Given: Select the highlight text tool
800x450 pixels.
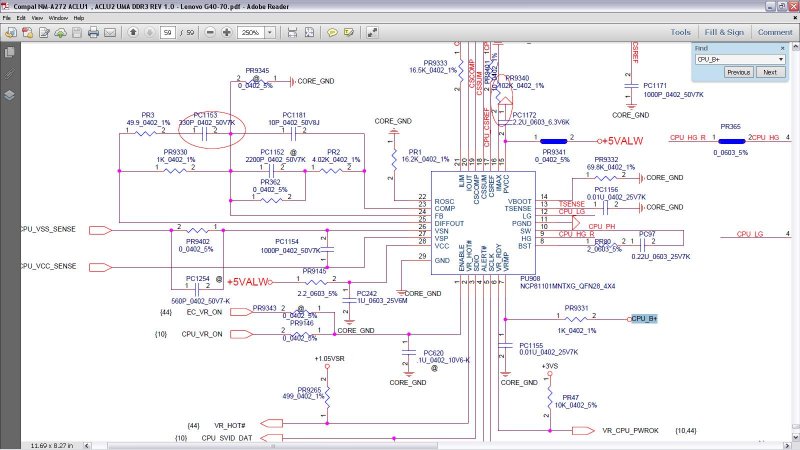Looking at the screenshot, I should coord(349,32).
